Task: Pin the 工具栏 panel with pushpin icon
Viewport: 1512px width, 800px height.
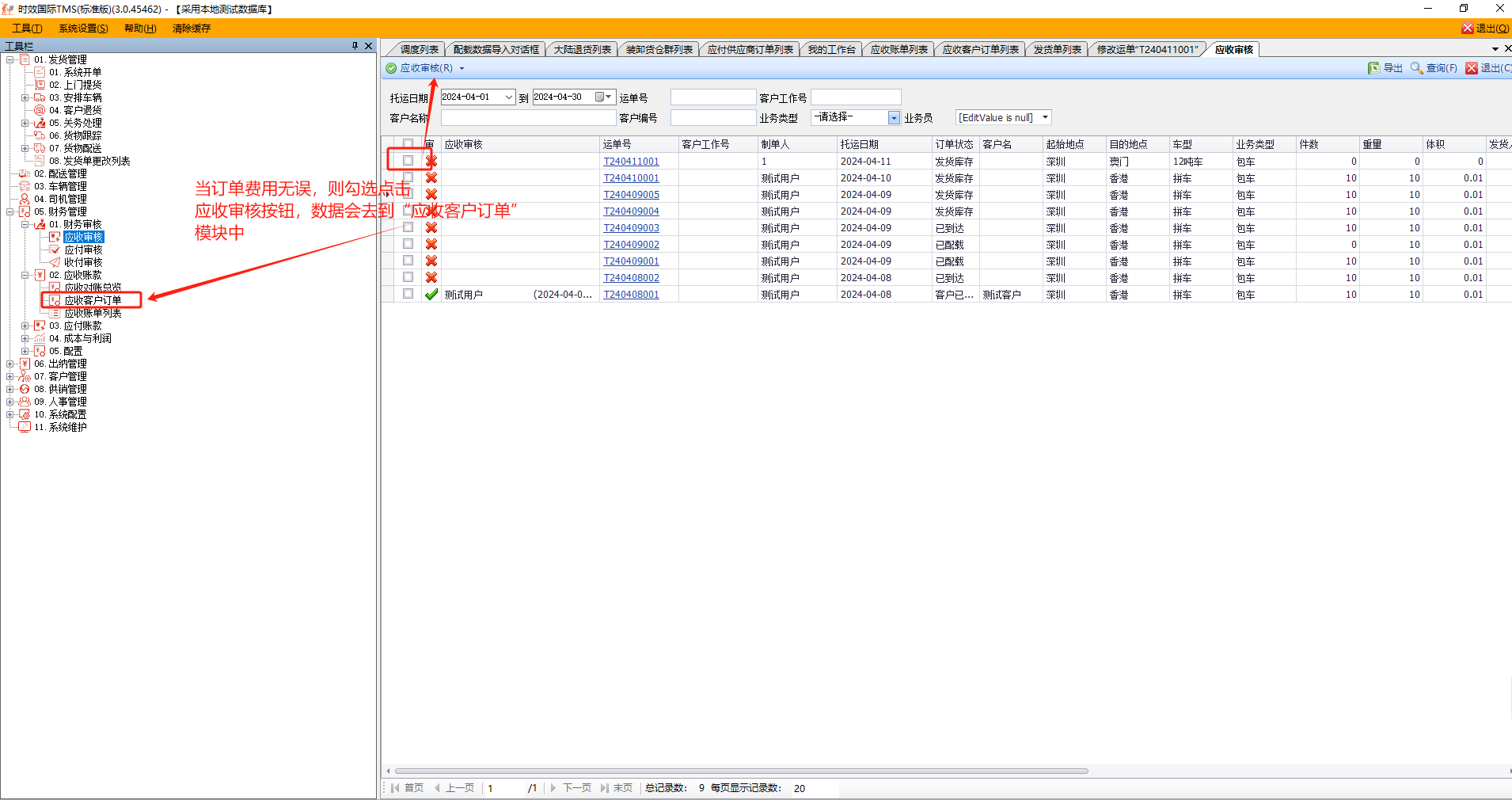Action: click(355, 46)
